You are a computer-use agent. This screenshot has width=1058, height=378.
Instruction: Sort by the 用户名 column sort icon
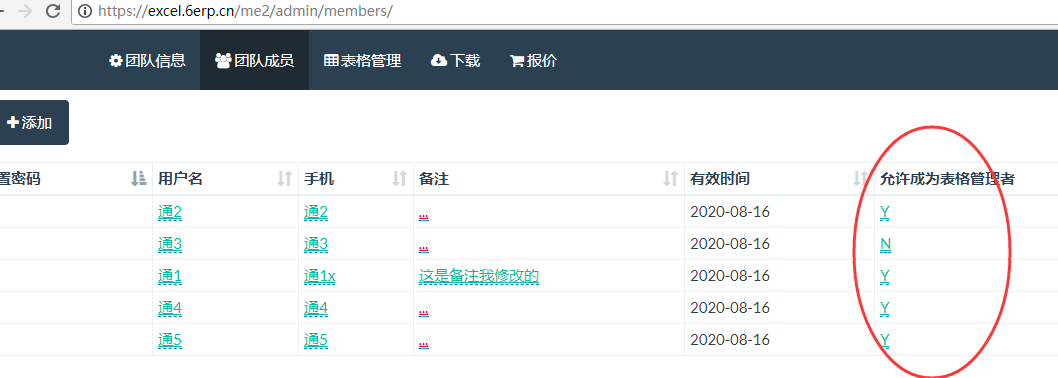click(285, 179)
